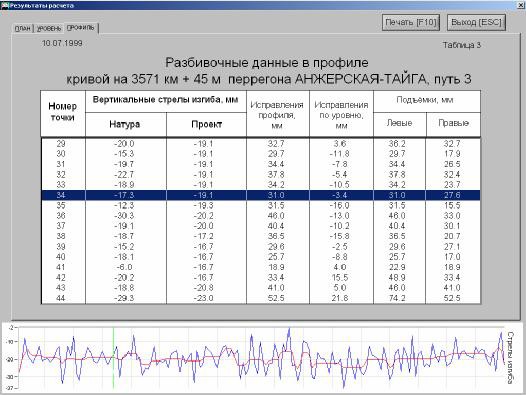This screenshot has width=526, height=395.
Task: Select table row for point 38
Action: point(261,236)
